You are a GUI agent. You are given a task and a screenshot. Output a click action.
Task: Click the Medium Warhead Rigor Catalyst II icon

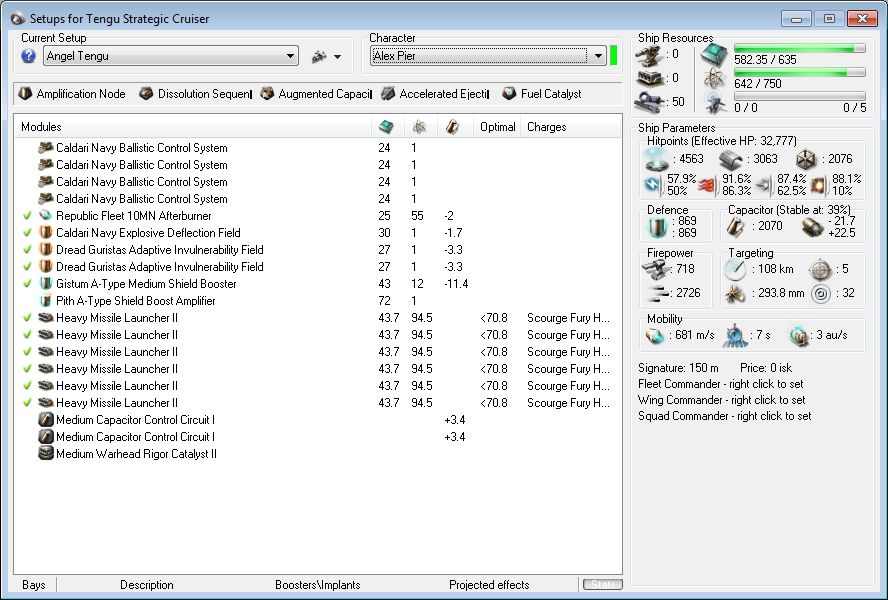(45, 454)
